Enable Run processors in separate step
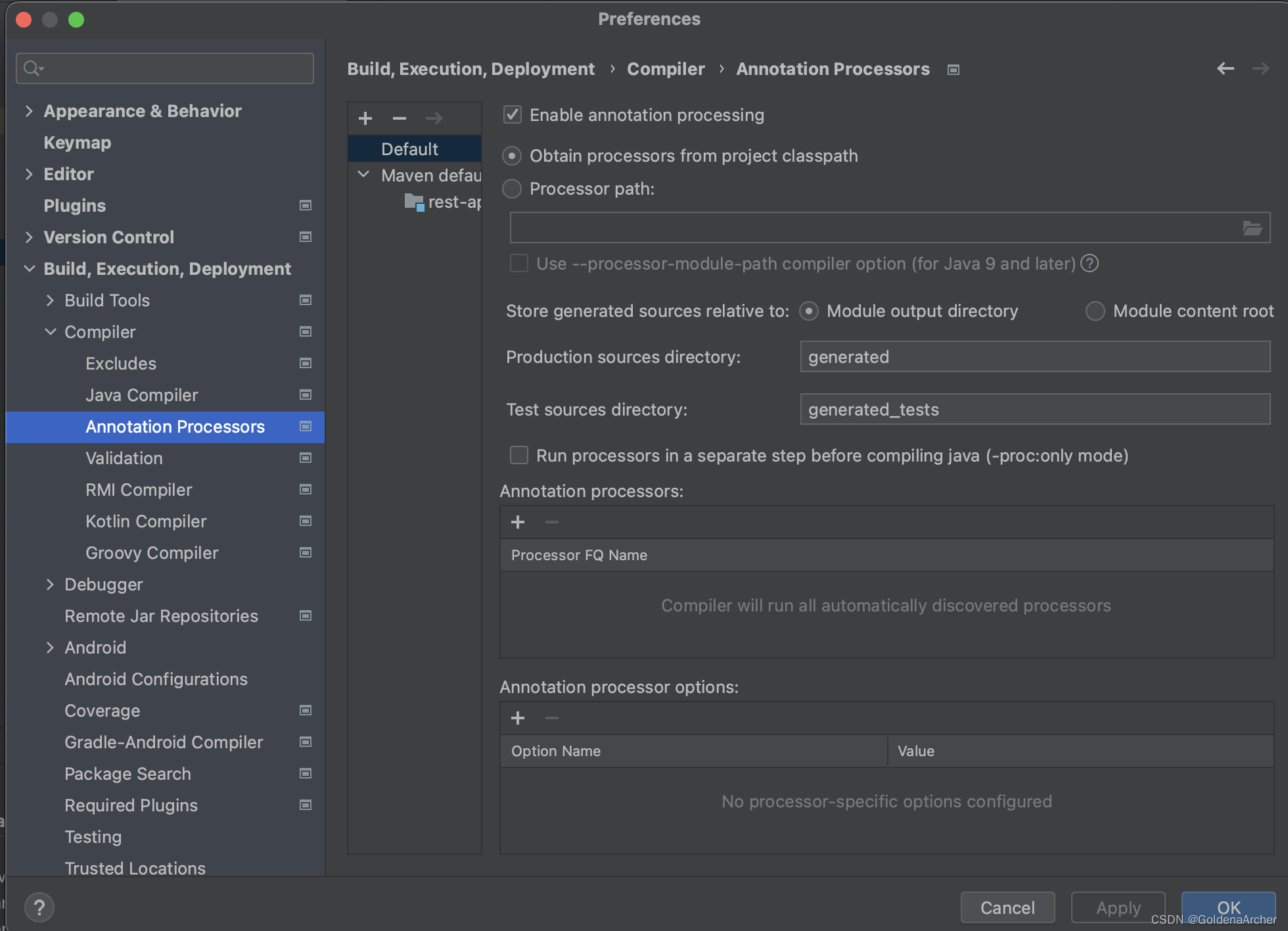The width and height of the screenshot is (1288, 931). (x=519, y=455)
